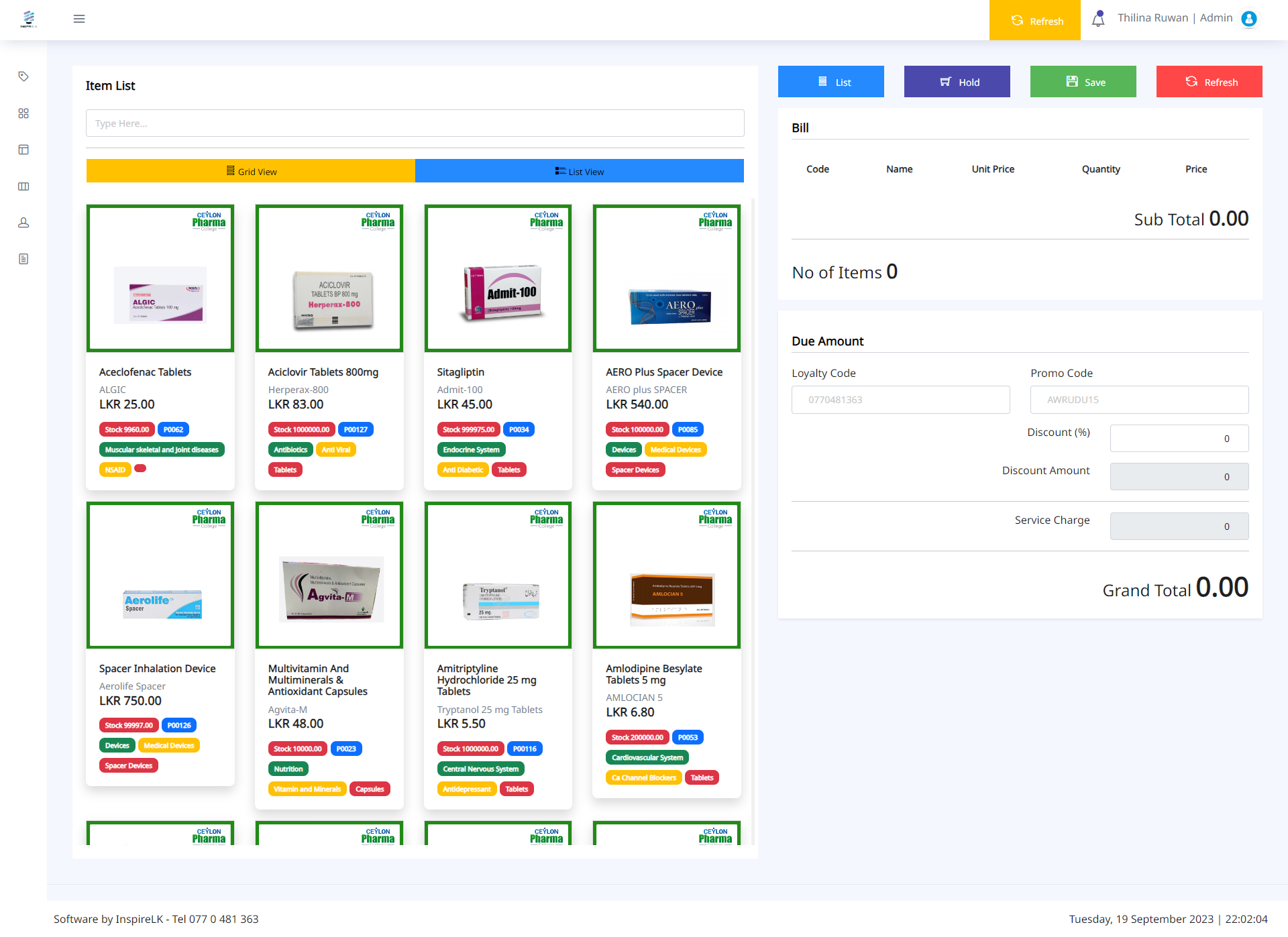Click the blue List button

pyautogui.click(x=831, y=82)
